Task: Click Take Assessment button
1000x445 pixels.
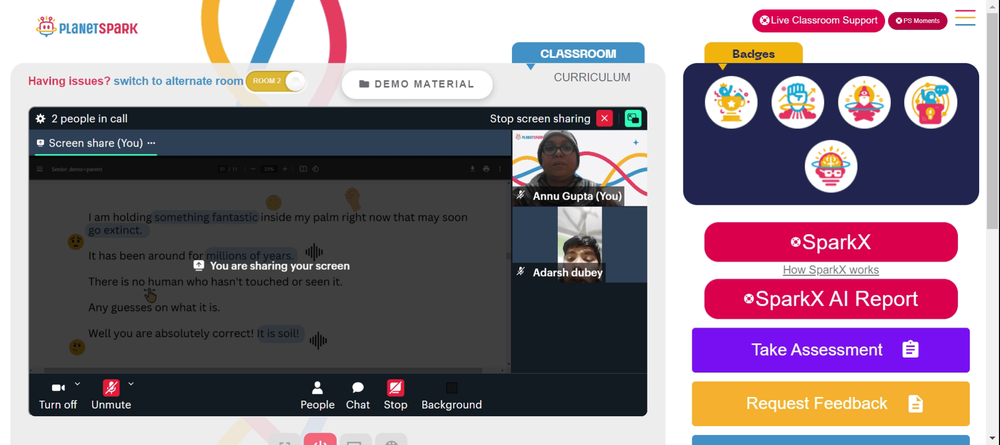Action: pyautogui.click(x=830, y=350)
